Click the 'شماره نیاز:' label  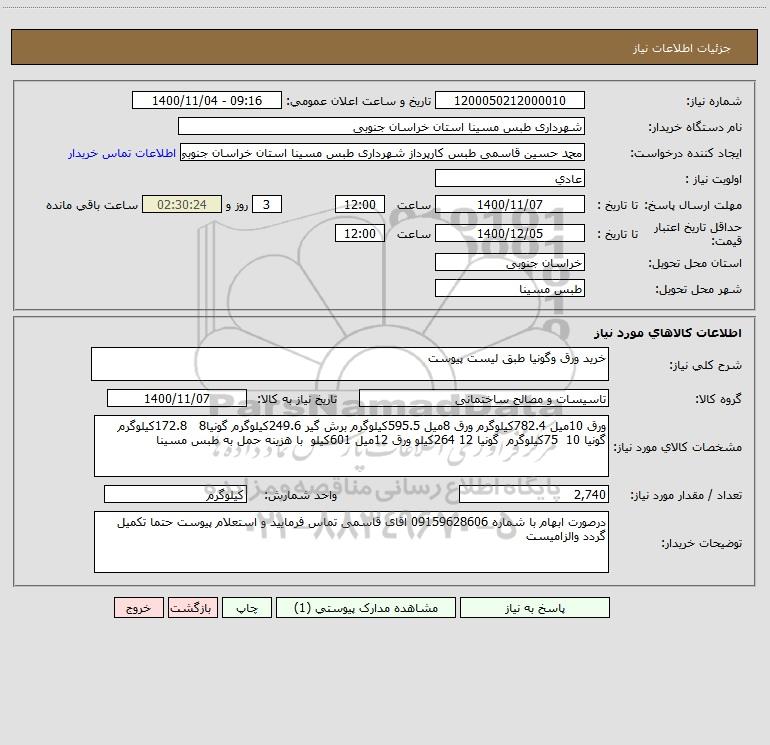click(714, 102)
